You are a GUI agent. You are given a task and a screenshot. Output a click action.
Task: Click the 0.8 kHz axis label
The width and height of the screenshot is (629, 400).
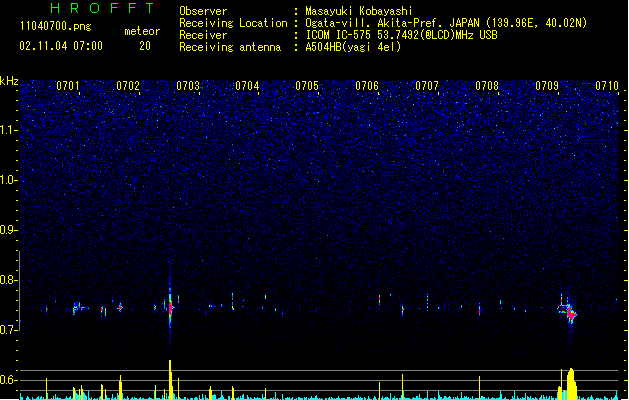point(8,280)
